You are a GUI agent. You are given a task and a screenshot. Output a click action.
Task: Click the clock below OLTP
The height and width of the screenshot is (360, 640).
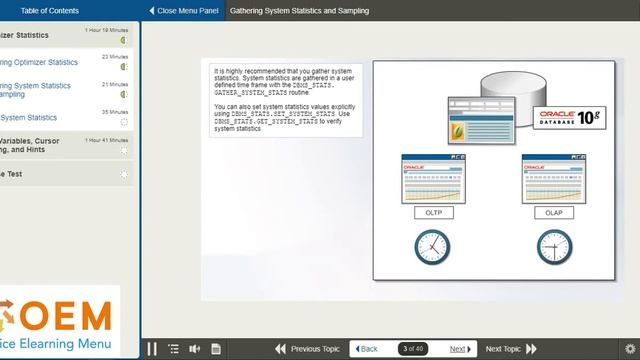(432, 247)
